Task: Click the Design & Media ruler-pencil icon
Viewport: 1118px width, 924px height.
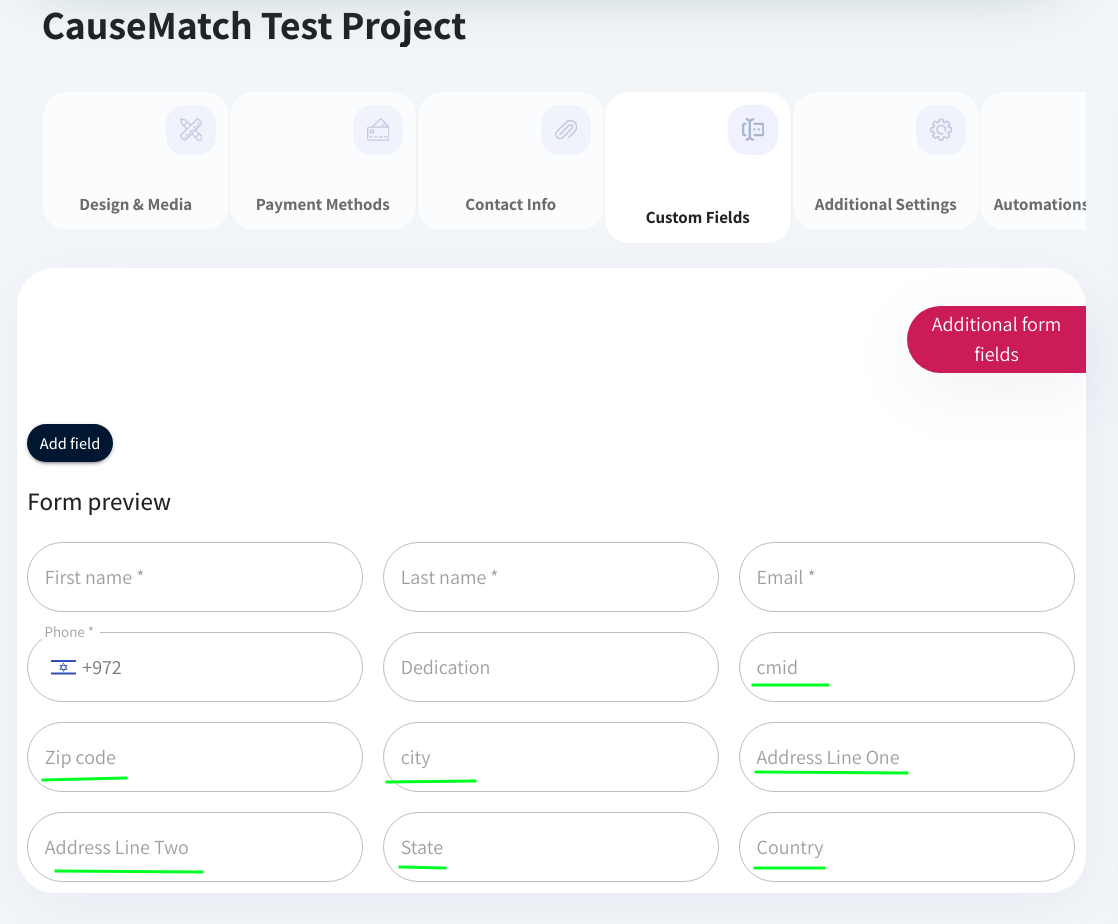Action: click(x=191, y=130)
